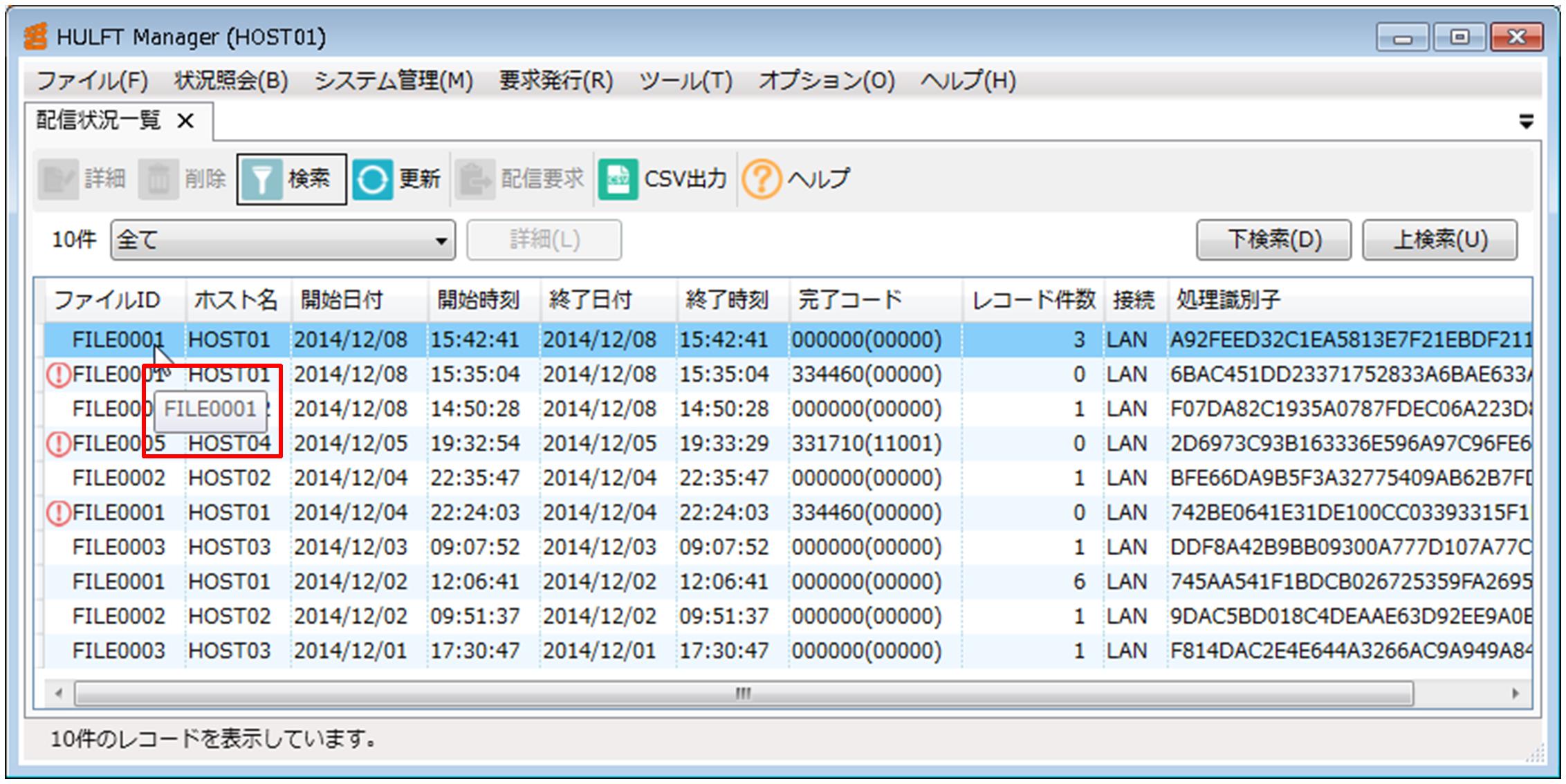Close the 配信状況一覧 tab
This screenshot has height=784, width=1566.
[185, 121]
